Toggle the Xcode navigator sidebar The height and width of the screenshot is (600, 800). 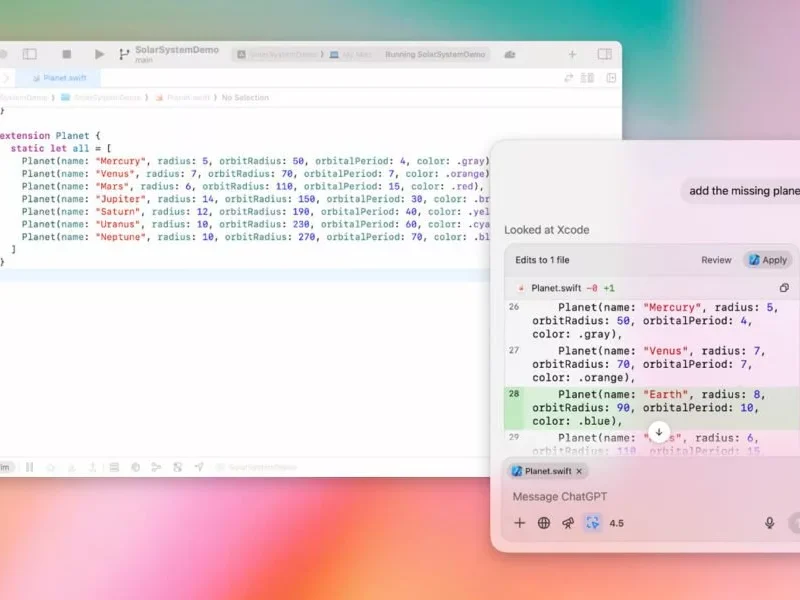(30, 54)
